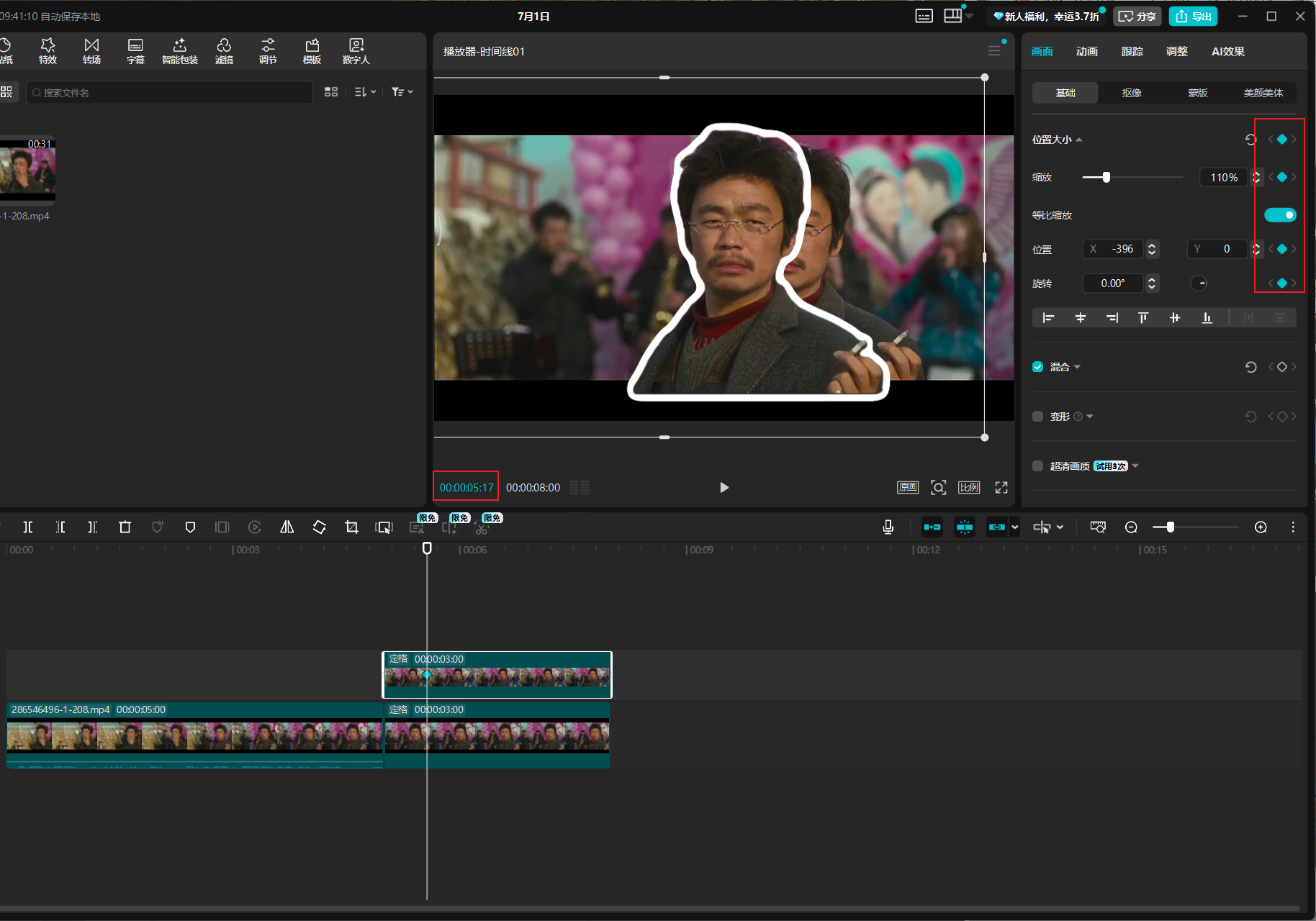Click the 分享 share button

(x=1137, y=16)
